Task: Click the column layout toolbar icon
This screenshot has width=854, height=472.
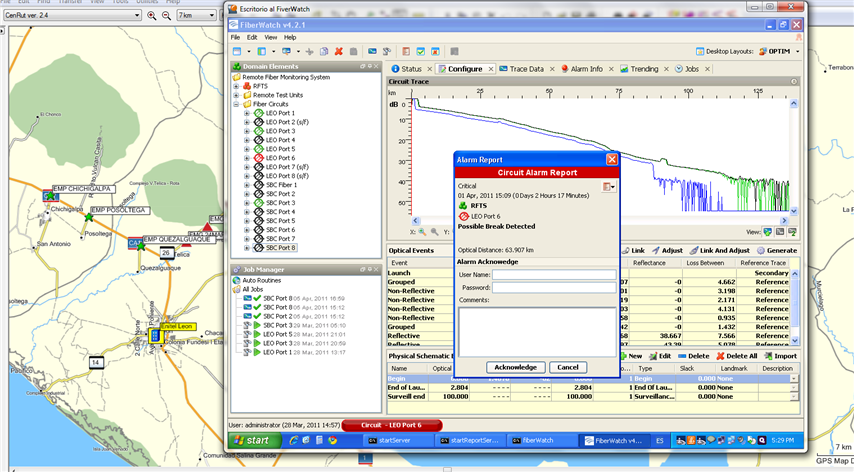Action: [x=262, y=51]
